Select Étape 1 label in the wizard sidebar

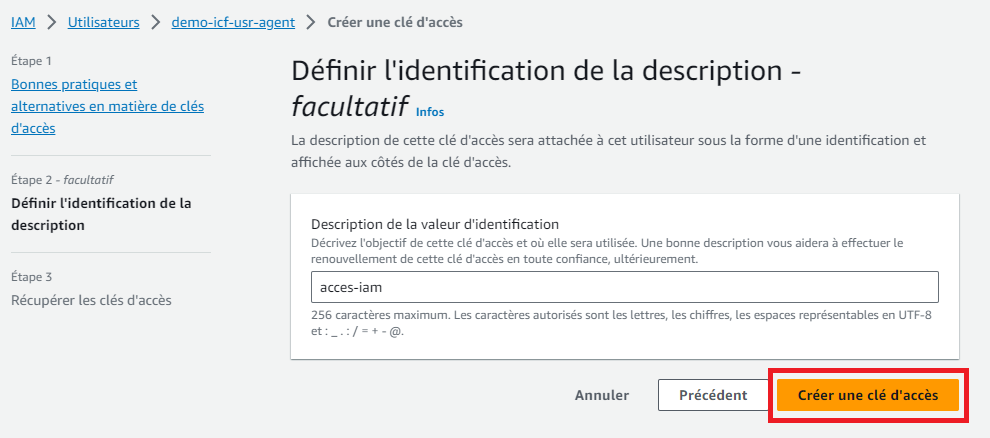coord(31,61)
